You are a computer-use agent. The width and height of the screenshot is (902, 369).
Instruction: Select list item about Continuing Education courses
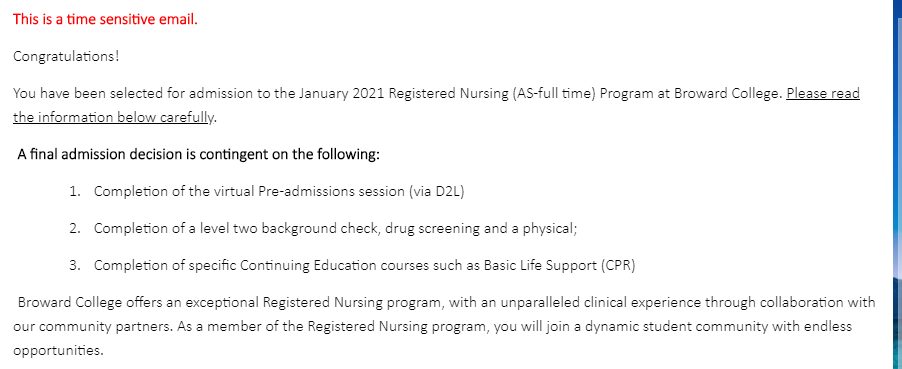[352, 265]
